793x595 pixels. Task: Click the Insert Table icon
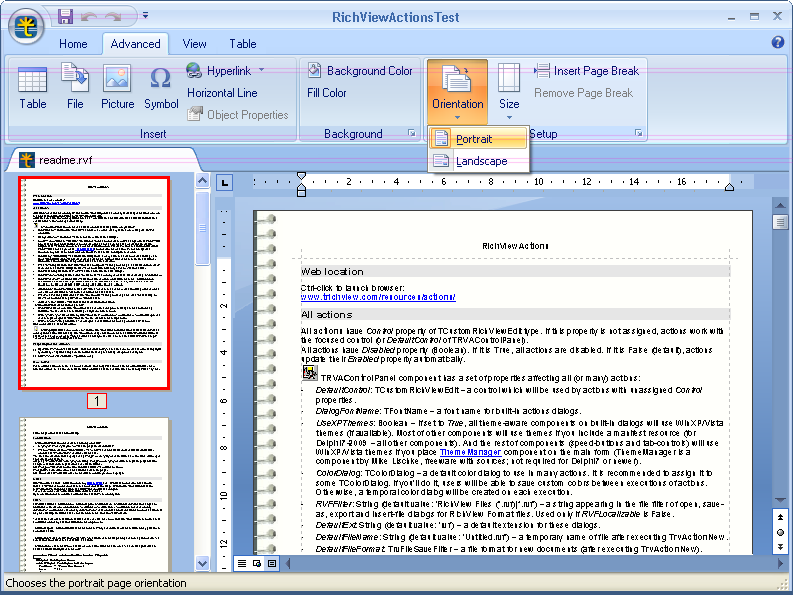pyautogui.click(x=32, y=86)
